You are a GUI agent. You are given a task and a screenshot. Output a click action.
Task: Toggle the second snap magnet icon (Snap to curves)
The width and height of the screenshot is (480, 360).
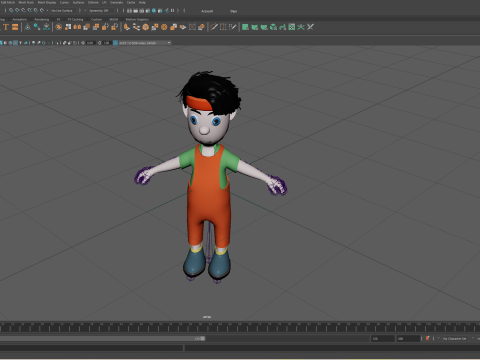[17, 11]
